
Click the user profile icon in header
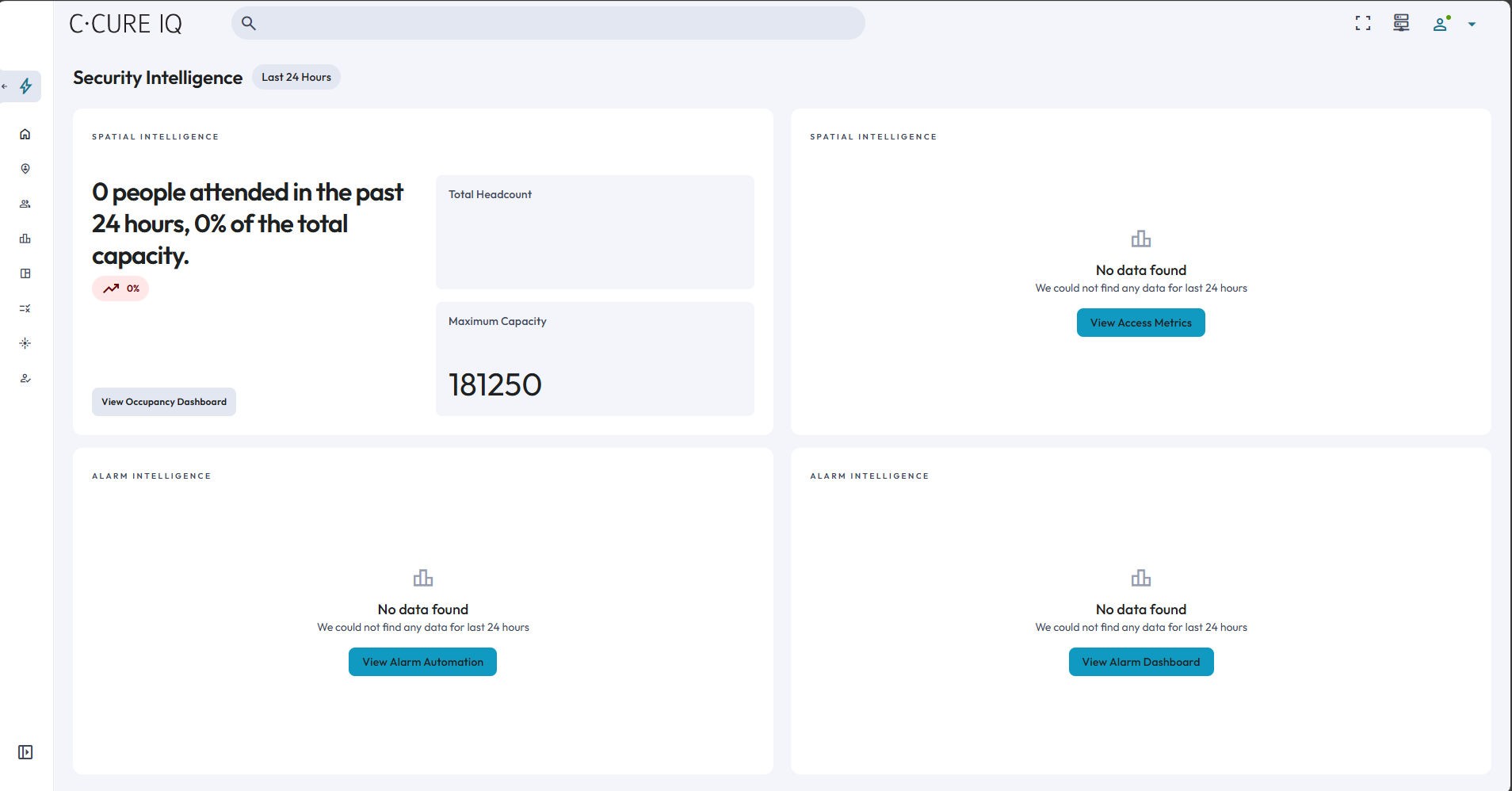(x=1441, y=24)
